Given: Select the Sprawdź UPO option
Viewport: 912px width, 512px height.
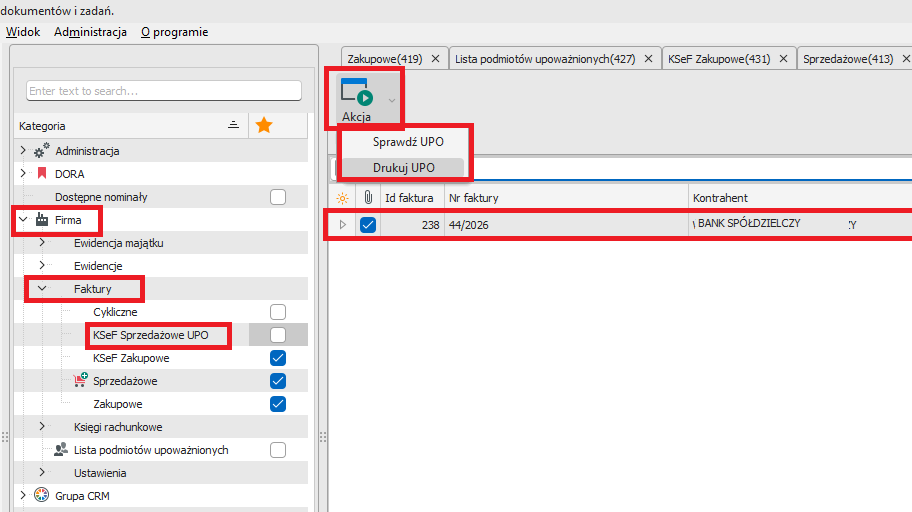Looking at the screenshot, I should click(x=407, y=142).
